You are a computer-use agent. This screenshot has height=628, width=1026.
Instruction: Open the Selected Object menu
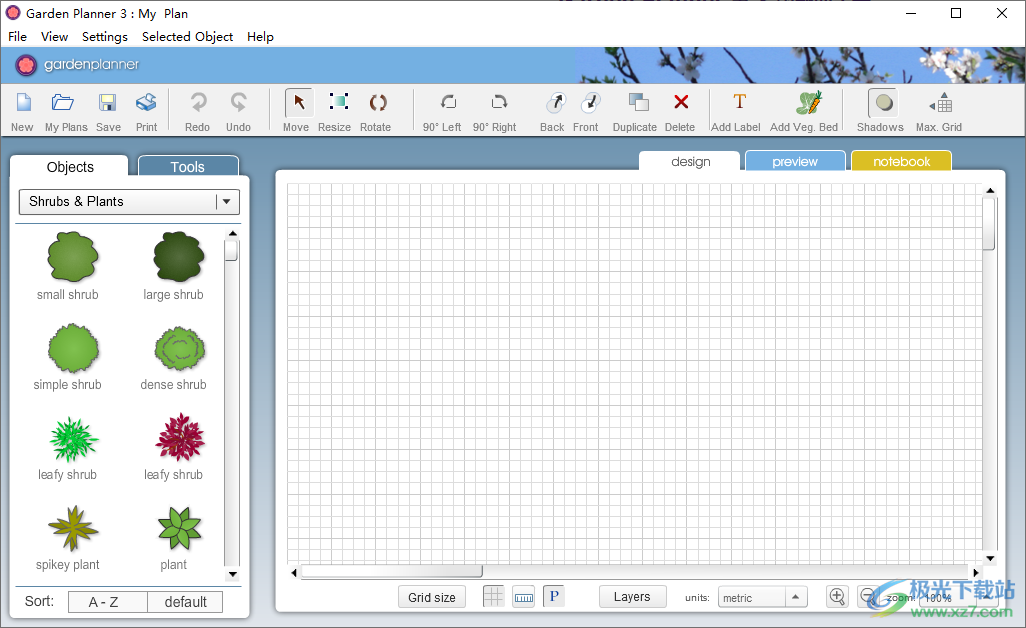(x=187, y=37)
